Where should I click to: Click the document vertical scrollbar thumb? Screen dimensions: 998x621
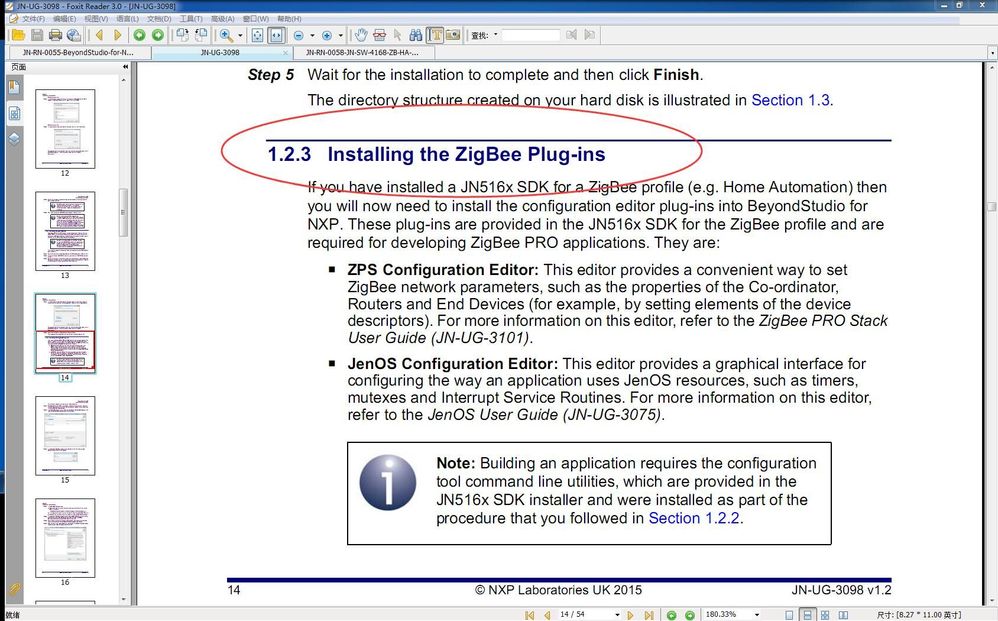991,206
